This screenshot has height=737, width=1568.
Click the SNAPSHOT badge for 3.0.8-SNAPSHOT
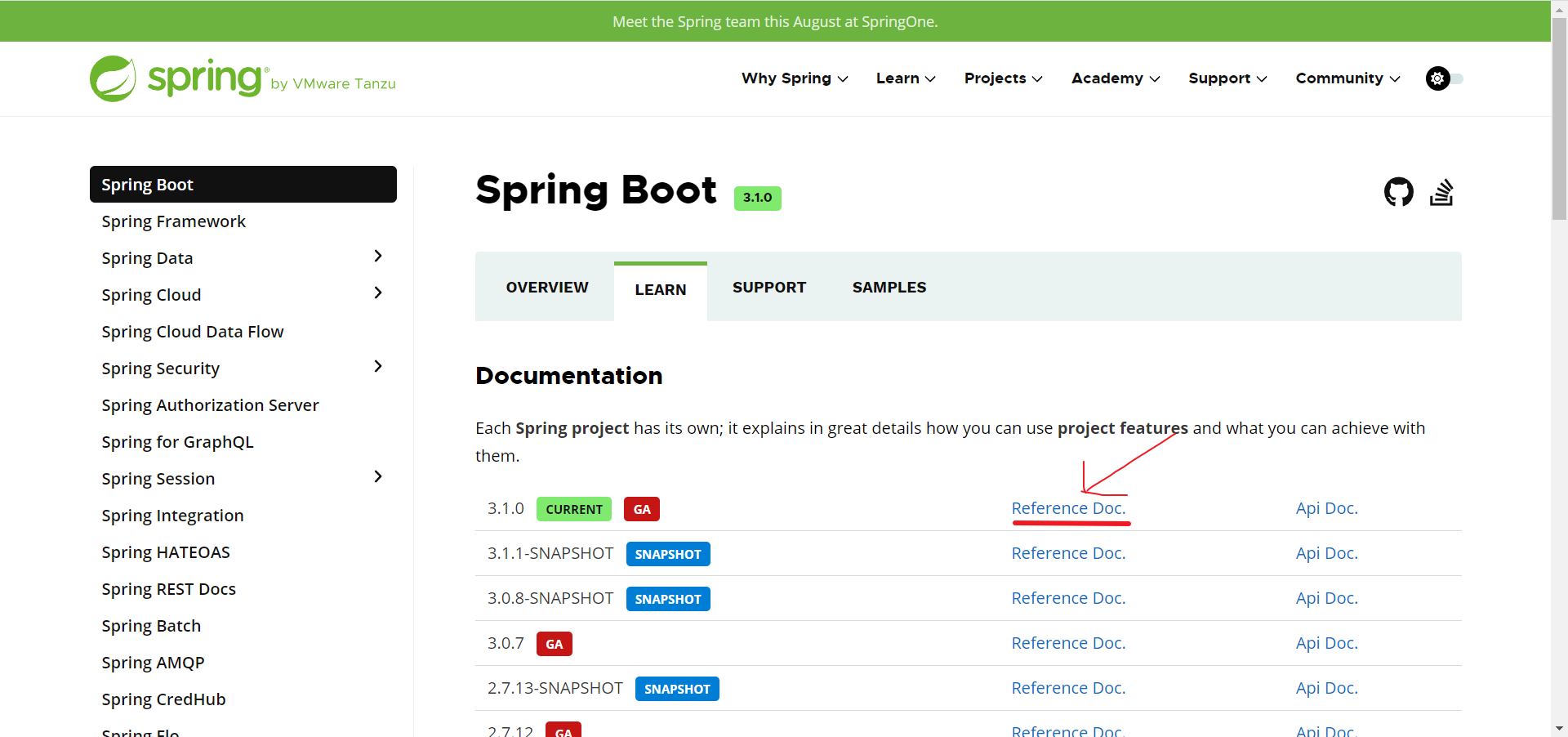(x=668, y=599)
